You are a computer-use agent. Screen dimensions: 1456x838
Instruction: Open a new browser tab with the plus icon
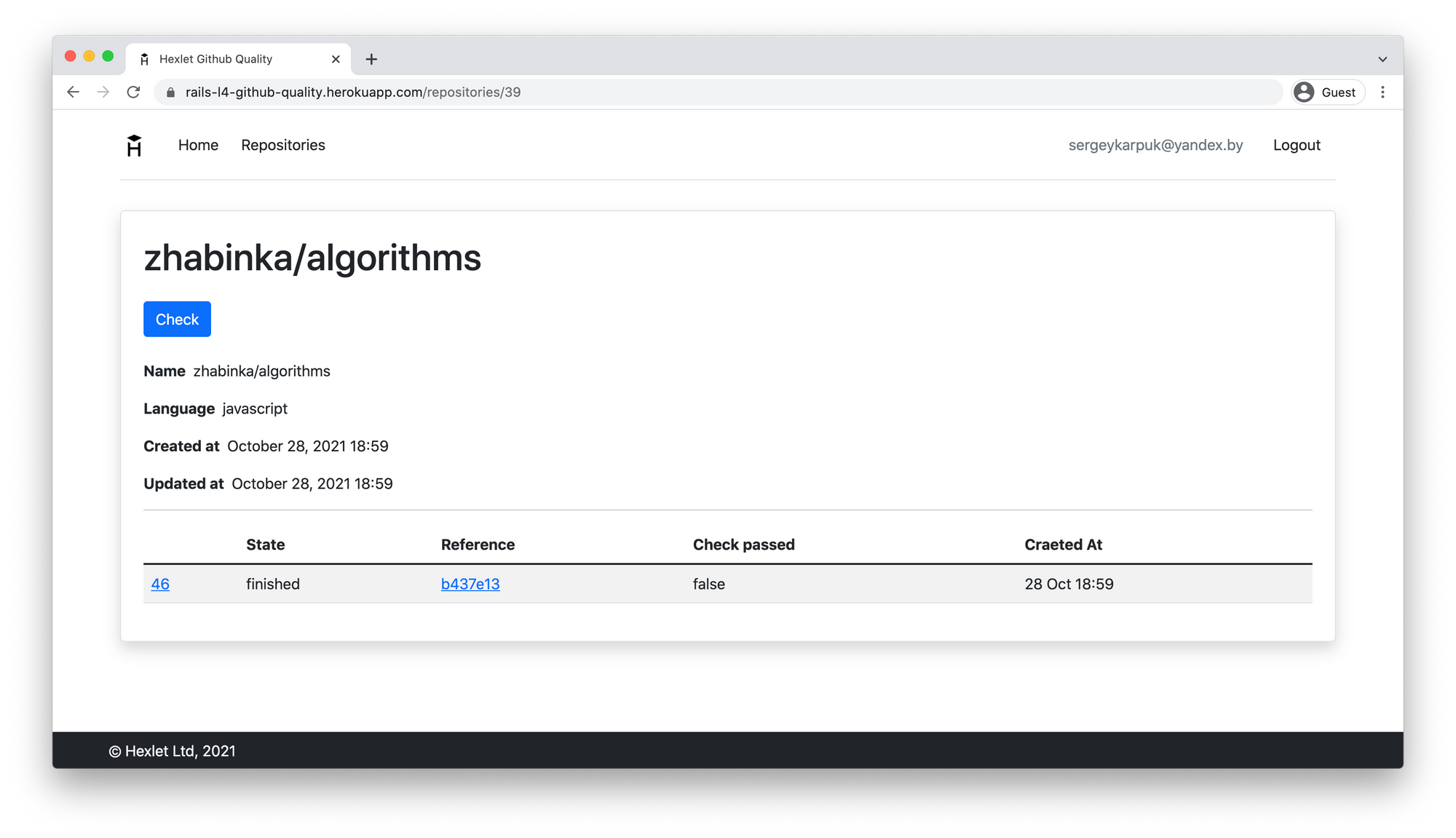pos(372,59)
